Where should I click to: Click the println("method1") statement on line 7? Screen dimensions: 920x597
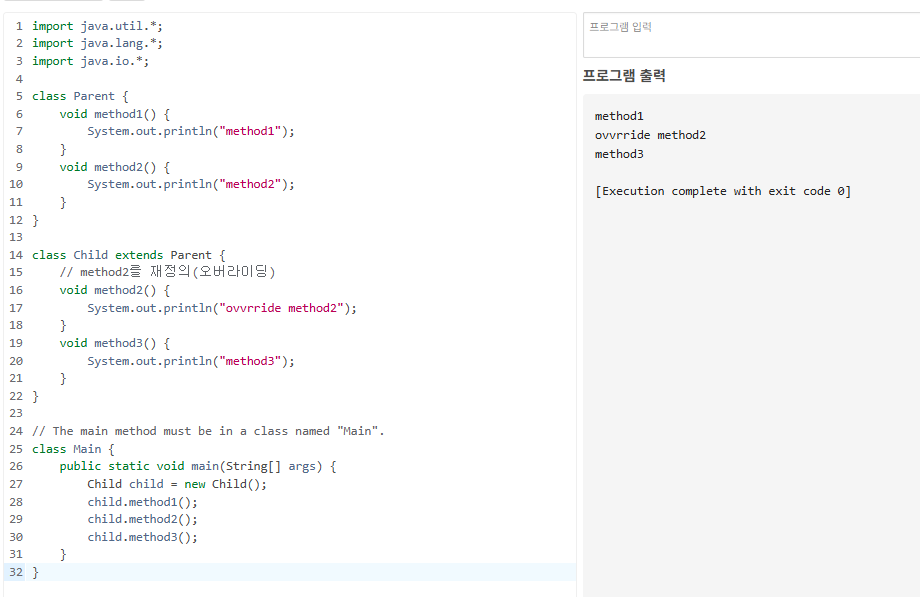(x=191, y=131)
